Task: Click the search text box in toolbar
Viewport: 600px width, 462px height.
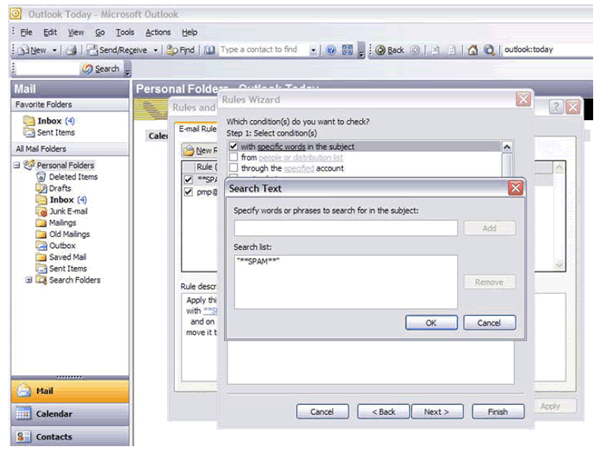Action: click(47, 69)
